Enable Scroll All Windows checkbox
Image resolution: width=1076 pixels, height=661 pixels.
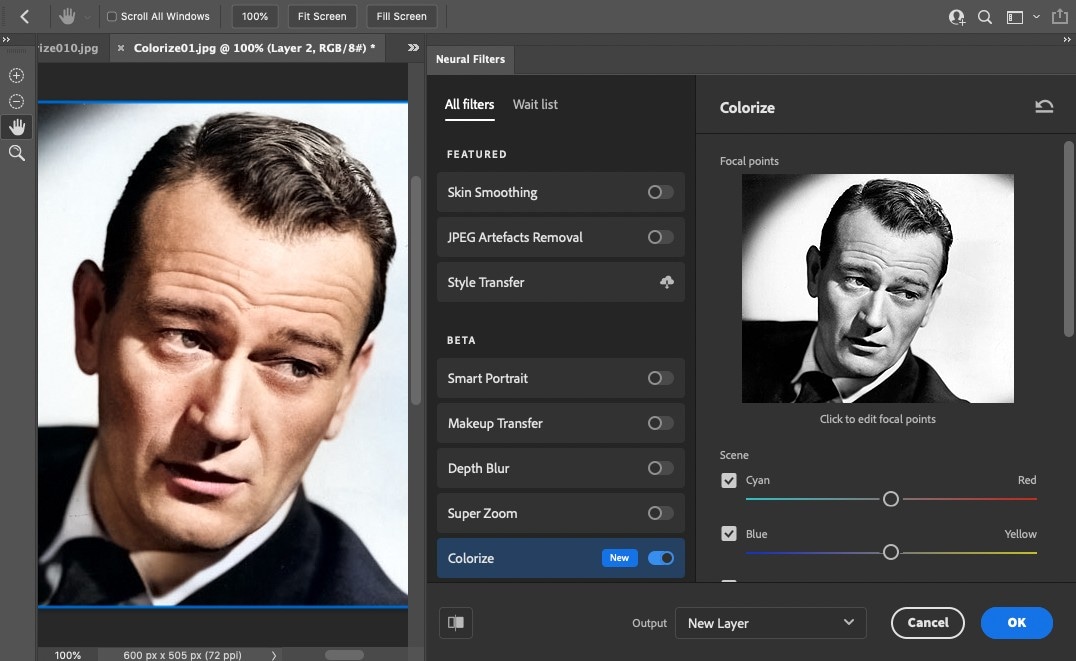point(112,16)
